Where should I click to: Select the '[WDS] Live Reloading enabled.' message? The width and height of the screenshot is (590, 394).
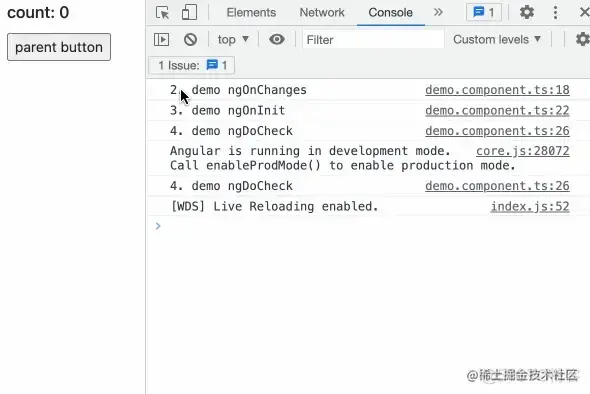click(x=274, y=206)
